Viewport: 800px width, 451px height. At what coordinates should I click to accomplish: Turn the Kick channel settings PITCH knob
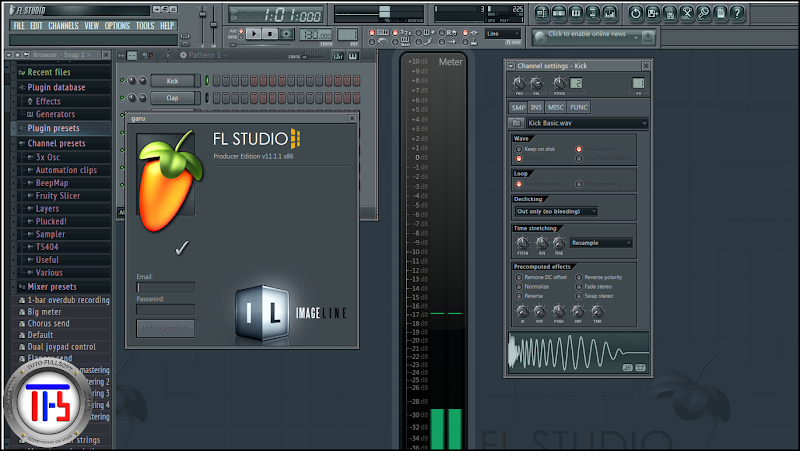tap(559, 83)
